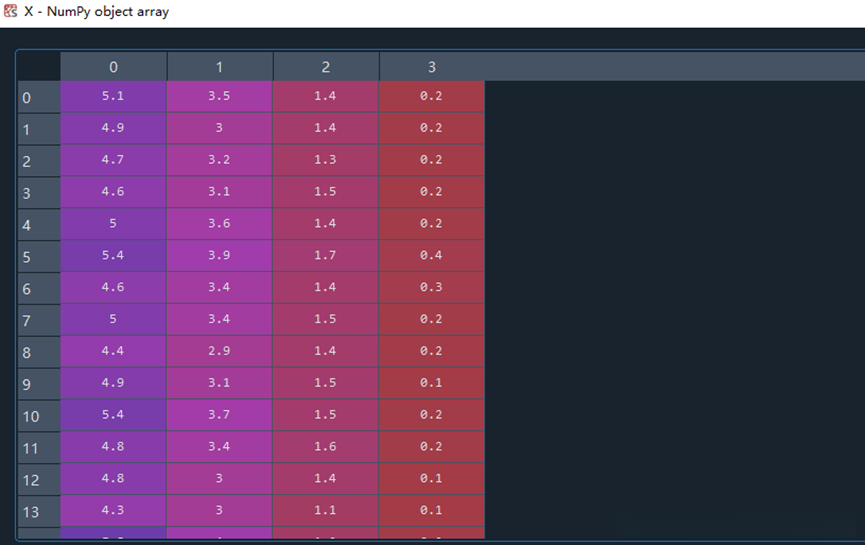This screenshot has height=545, width=865.
Task: Click cell 5.4 in row 10
Action: coord(113,415)
